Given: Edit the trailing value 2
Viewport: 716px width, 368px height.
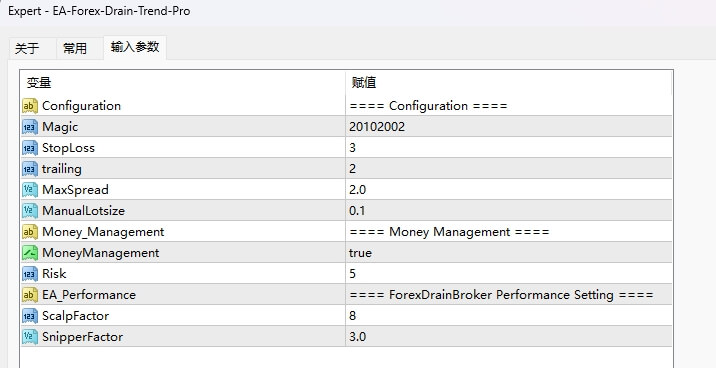Looking at the screenshot, I should coord(509,169).
